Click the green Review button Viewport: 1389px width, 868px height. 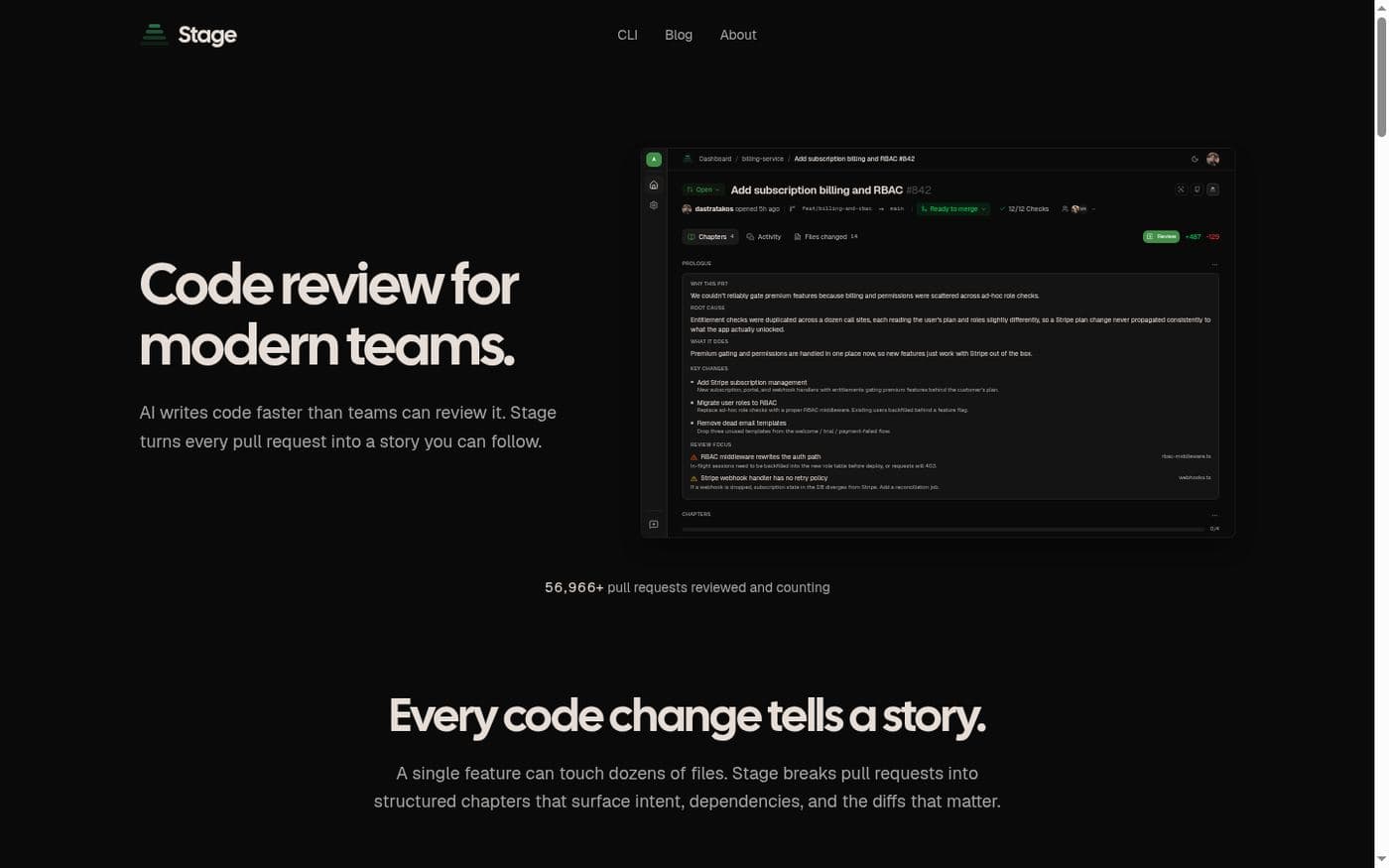pos(1161,237)
